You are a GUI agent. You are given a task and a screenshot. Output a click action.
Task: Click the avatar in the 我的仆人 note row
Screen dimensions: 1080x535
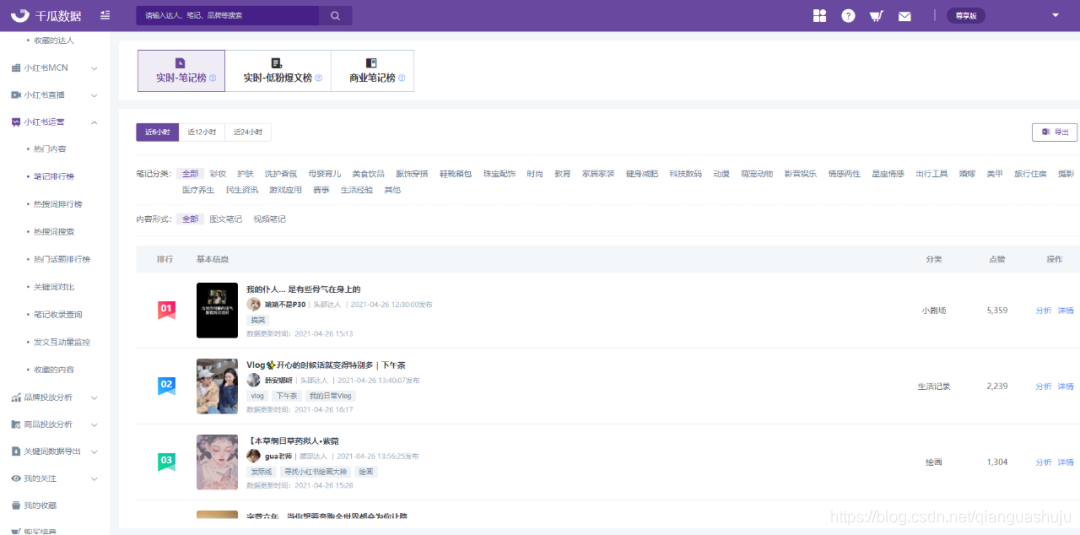pyautogui.click(x=253, y=304)
